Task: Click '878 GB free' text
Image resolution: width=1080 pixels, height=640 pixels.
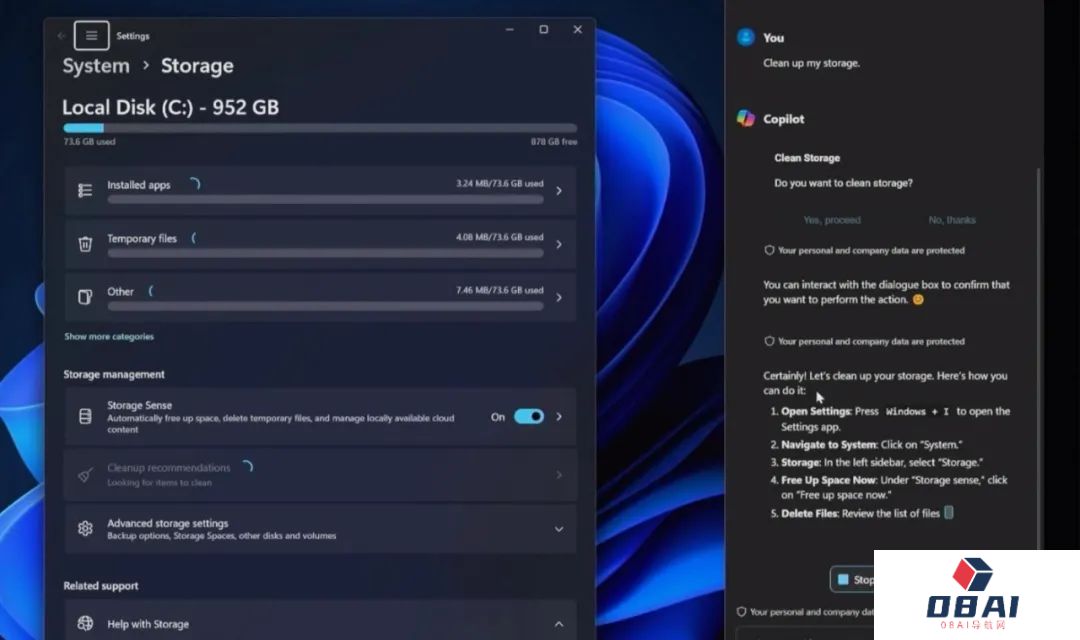Action: (x=554, y=142)
